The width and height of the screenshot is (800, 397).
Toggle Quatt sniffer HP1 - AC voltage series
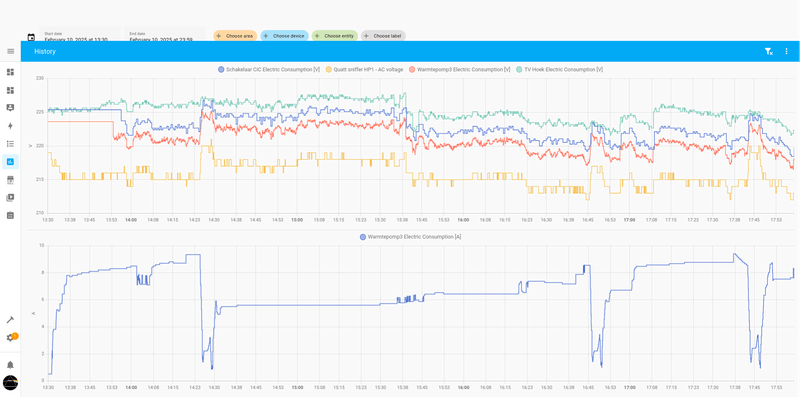[364, 69]
